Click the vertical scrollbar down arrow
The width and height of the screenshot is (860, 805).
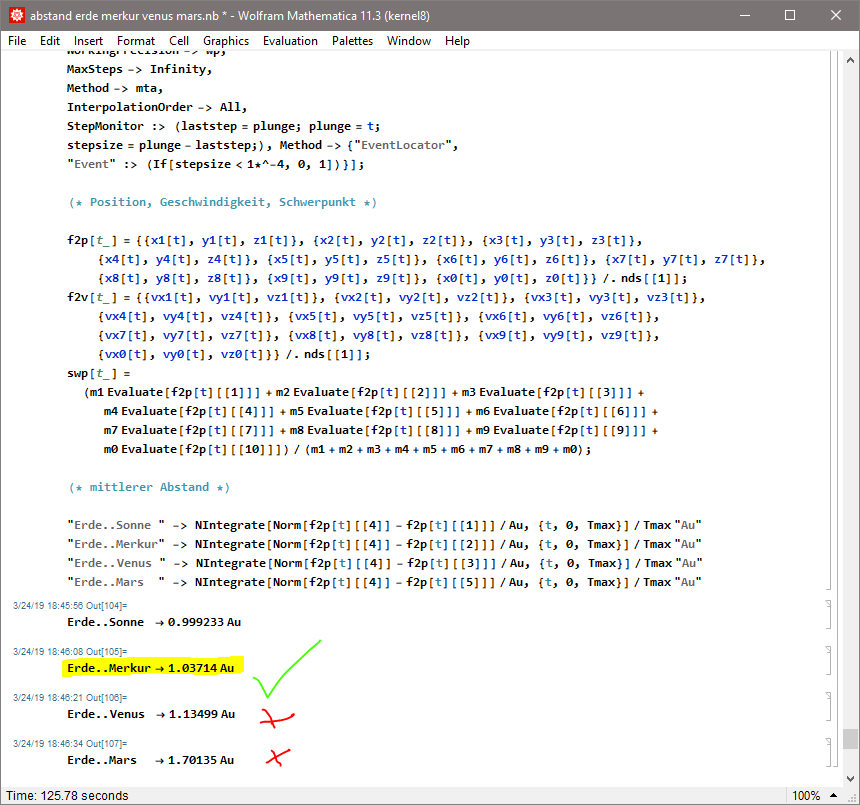(x=850, y=778)
